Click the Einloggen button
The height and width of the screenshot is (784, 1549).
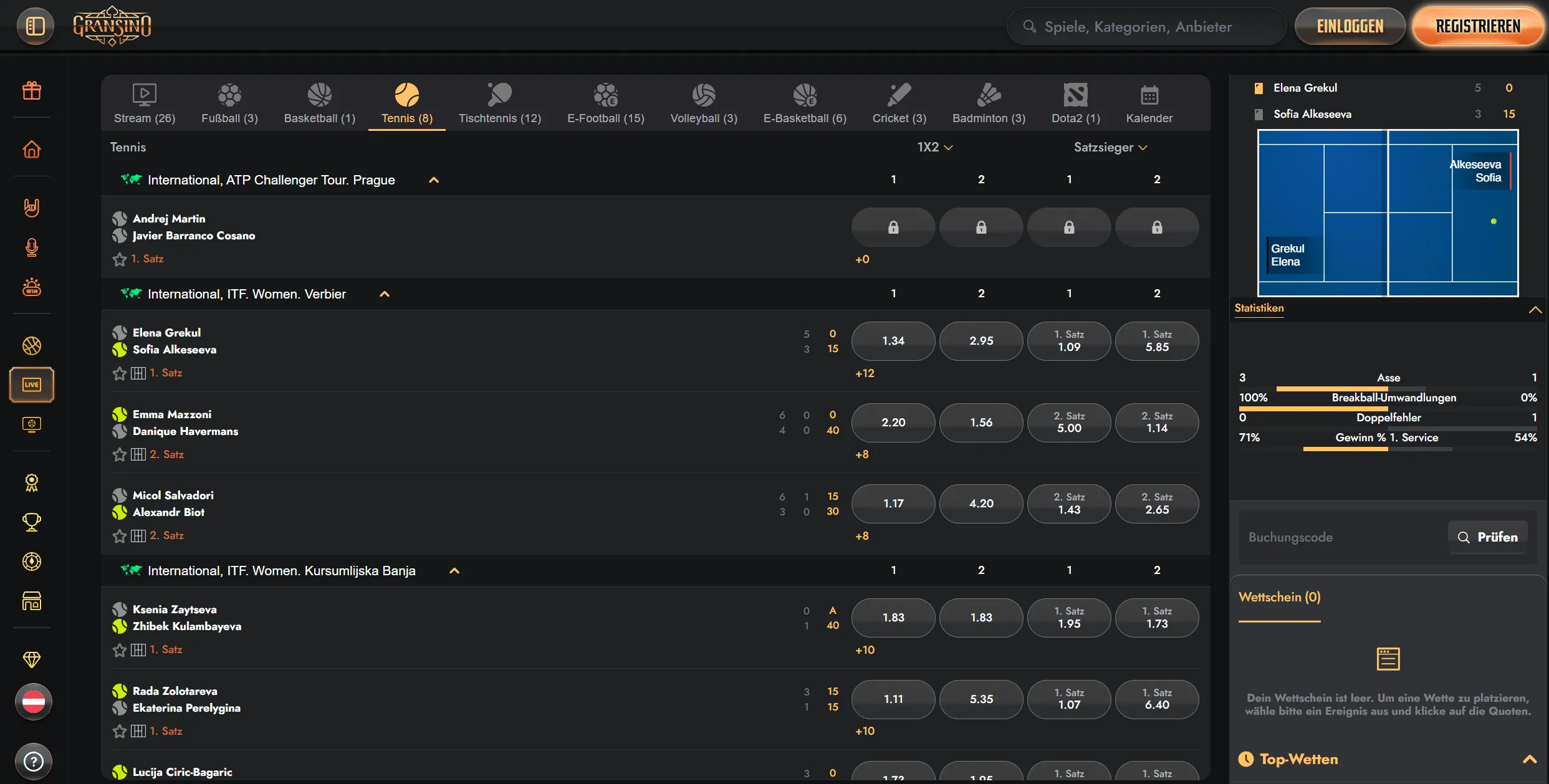click(1350, 26)
